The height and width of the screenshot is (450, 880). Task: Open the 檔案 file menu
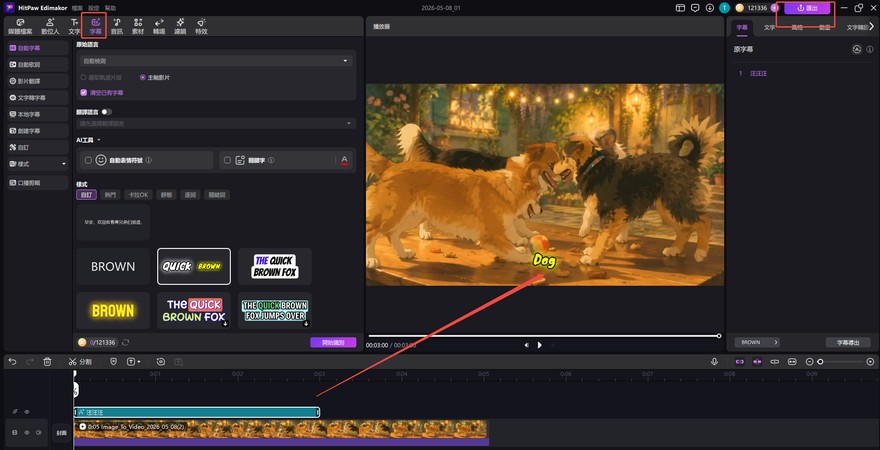(x=77, y=8)
